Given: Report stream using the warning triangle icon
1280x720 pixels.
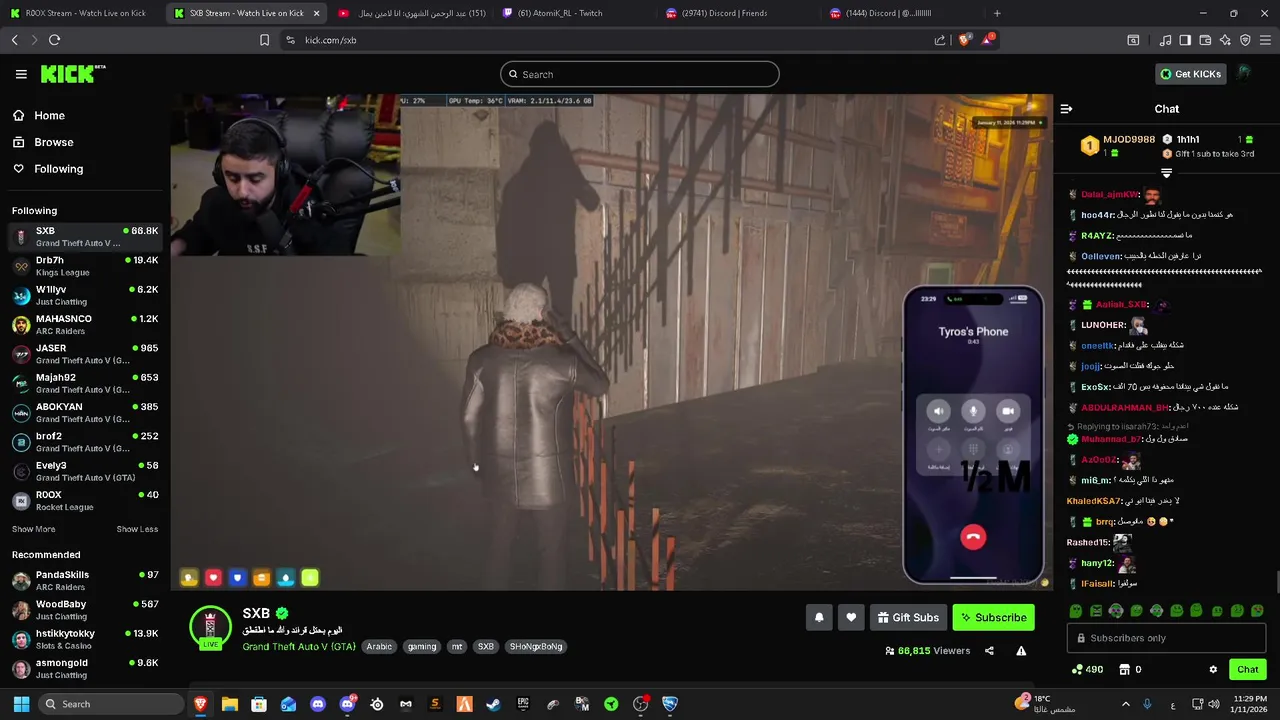Looking at the screenshot, I should tap(1021, 651).
